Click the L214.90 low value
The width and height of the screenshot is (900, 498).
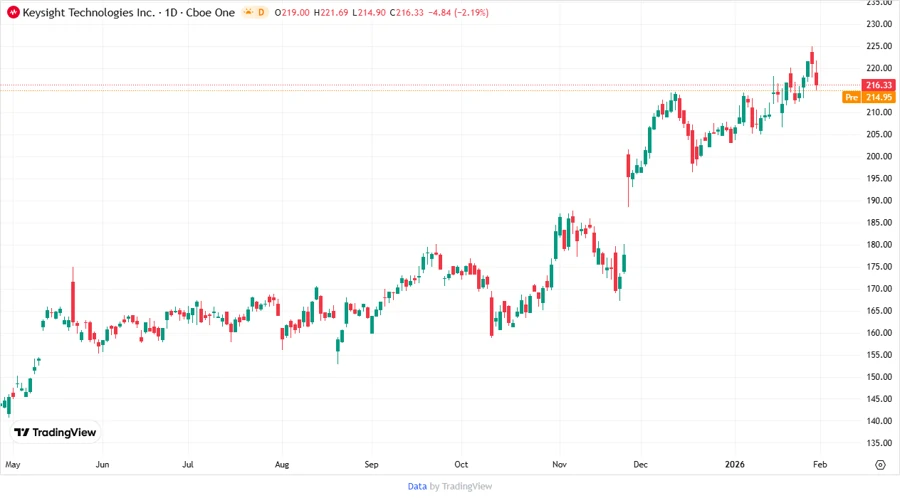tap(369, 13)
